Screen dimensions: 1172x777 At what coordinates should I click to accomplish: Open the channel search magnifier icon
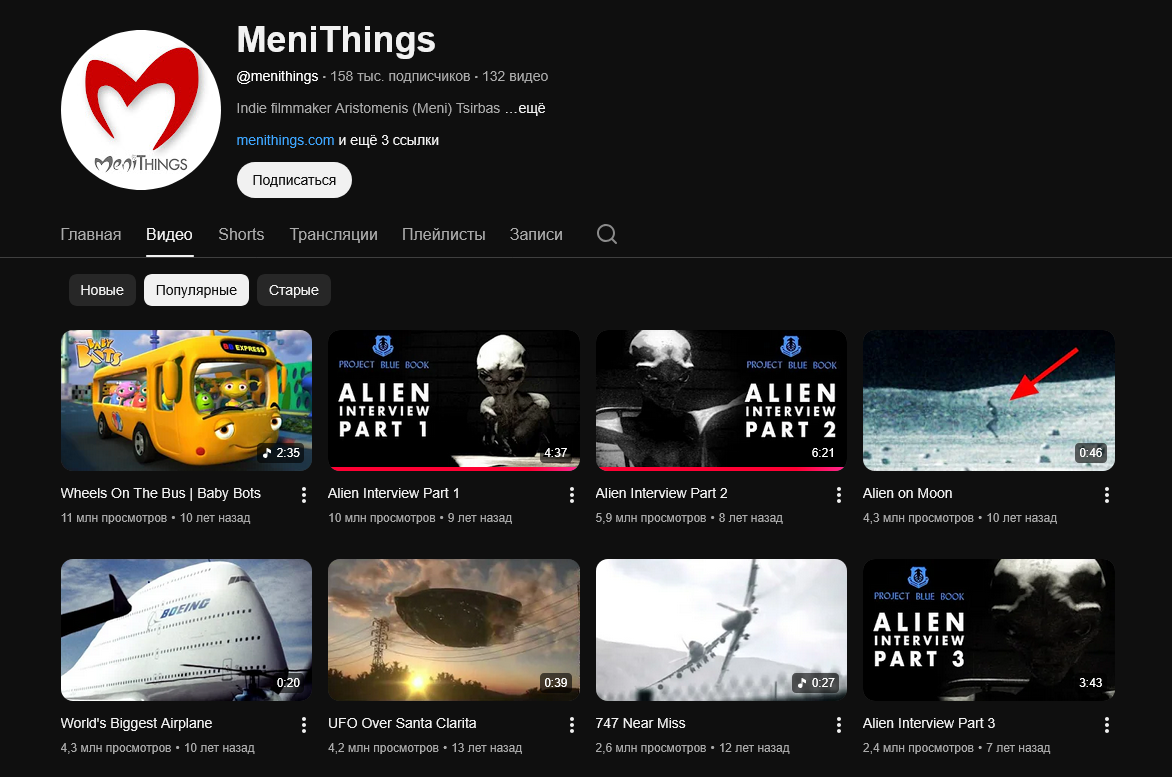tap(606, 234)
